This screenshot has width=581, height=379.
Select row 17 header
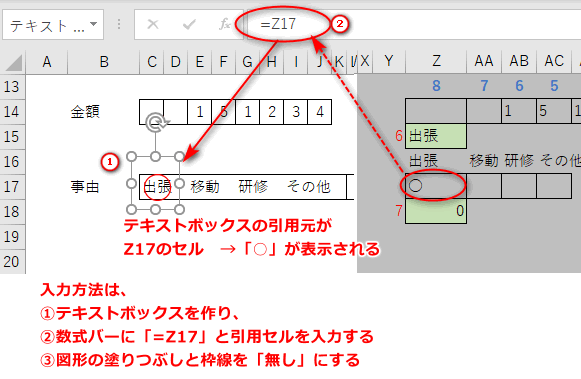[x=12, y=186]
